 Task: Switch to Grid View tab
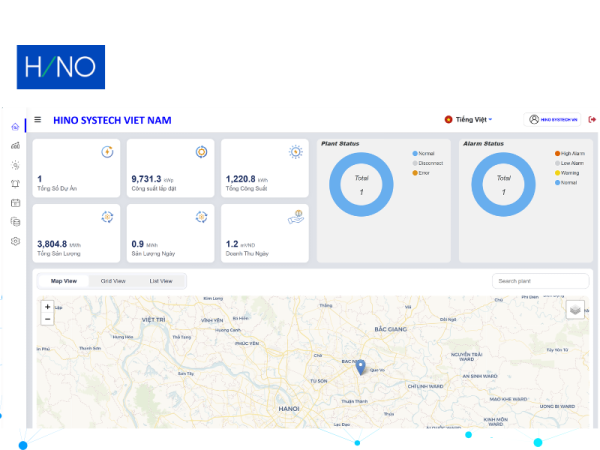click(x=113, y=281)
